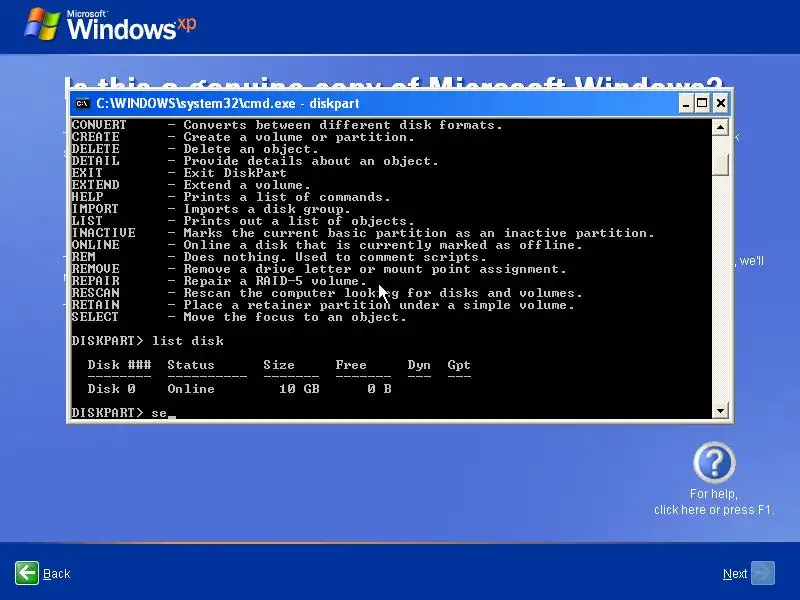Screen dimensions: 800x600
Task: Click the IMPORT command line
Action: pos(211,209)
